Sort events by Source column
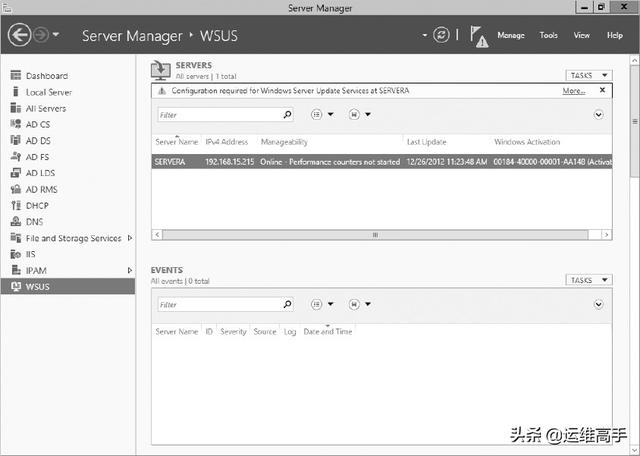Viewport: 640px width, 456px height. 264,331
